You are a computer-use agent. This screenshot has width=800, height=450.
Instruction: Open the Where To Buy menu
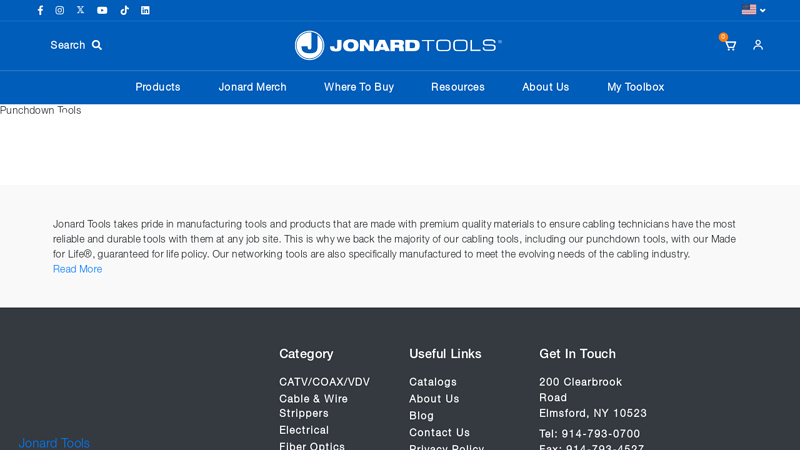[x=359, y=87]
